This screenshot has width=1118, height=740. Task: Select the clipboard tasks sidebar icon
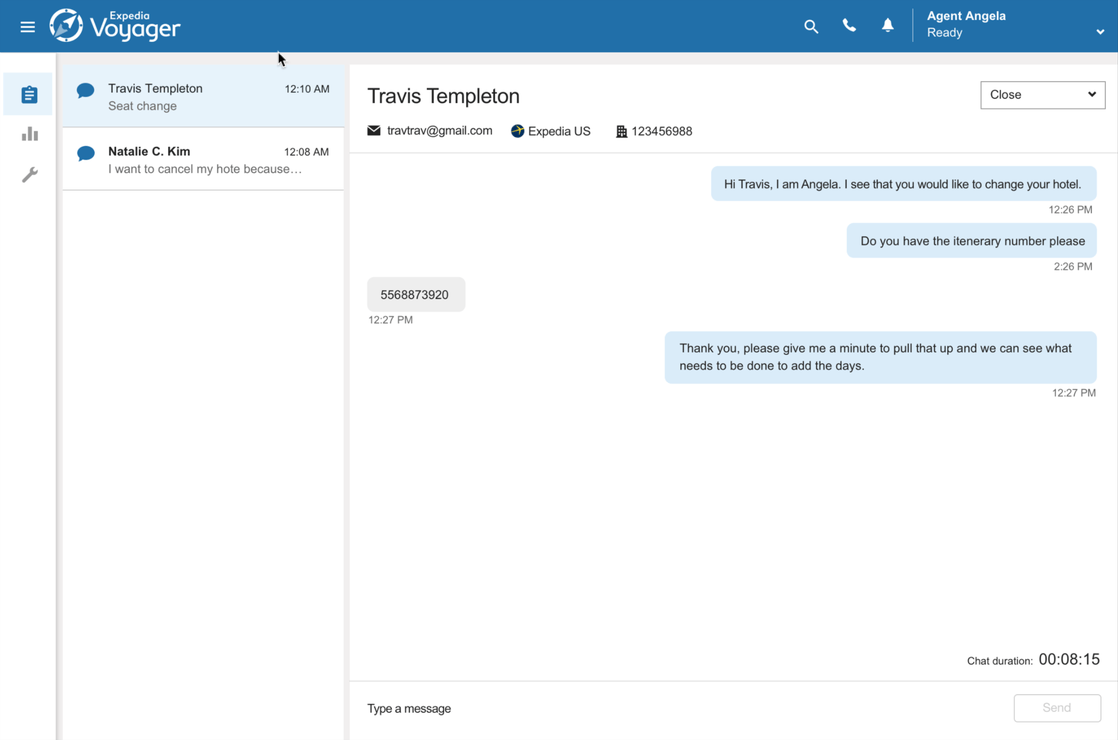29,95
